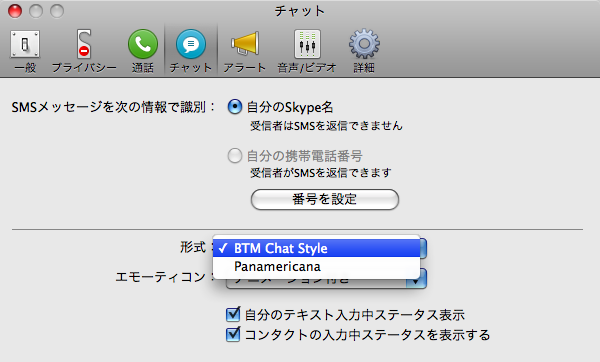Click the 形式 label
This screenshot has height=362, width=600.
pos(193,247)
